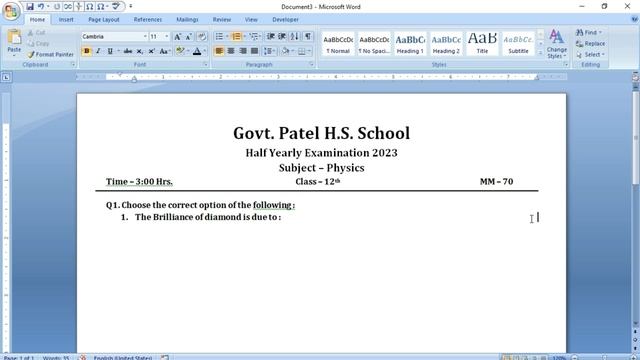Click the vertical scrollbar thumb

(x=636, y=139)
